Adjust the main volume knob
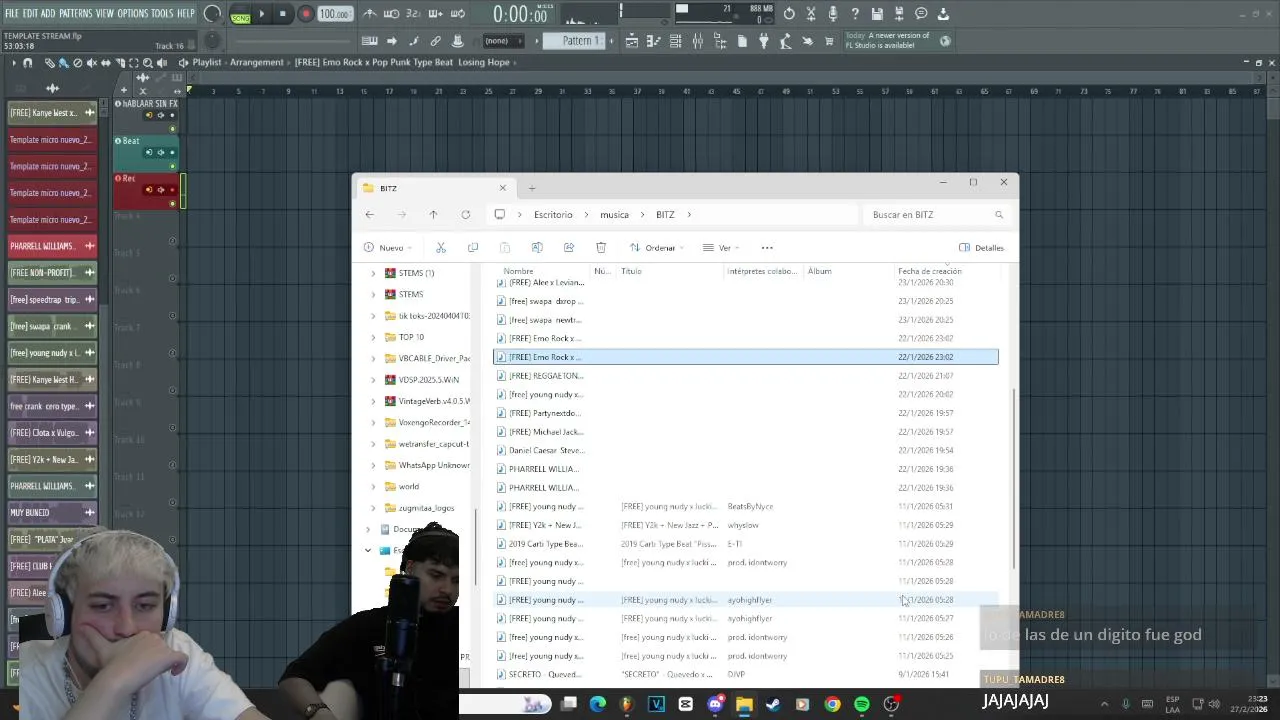The width and height of the screenshot is (1280, 720). pyautogui.click(x=212, y=14)
